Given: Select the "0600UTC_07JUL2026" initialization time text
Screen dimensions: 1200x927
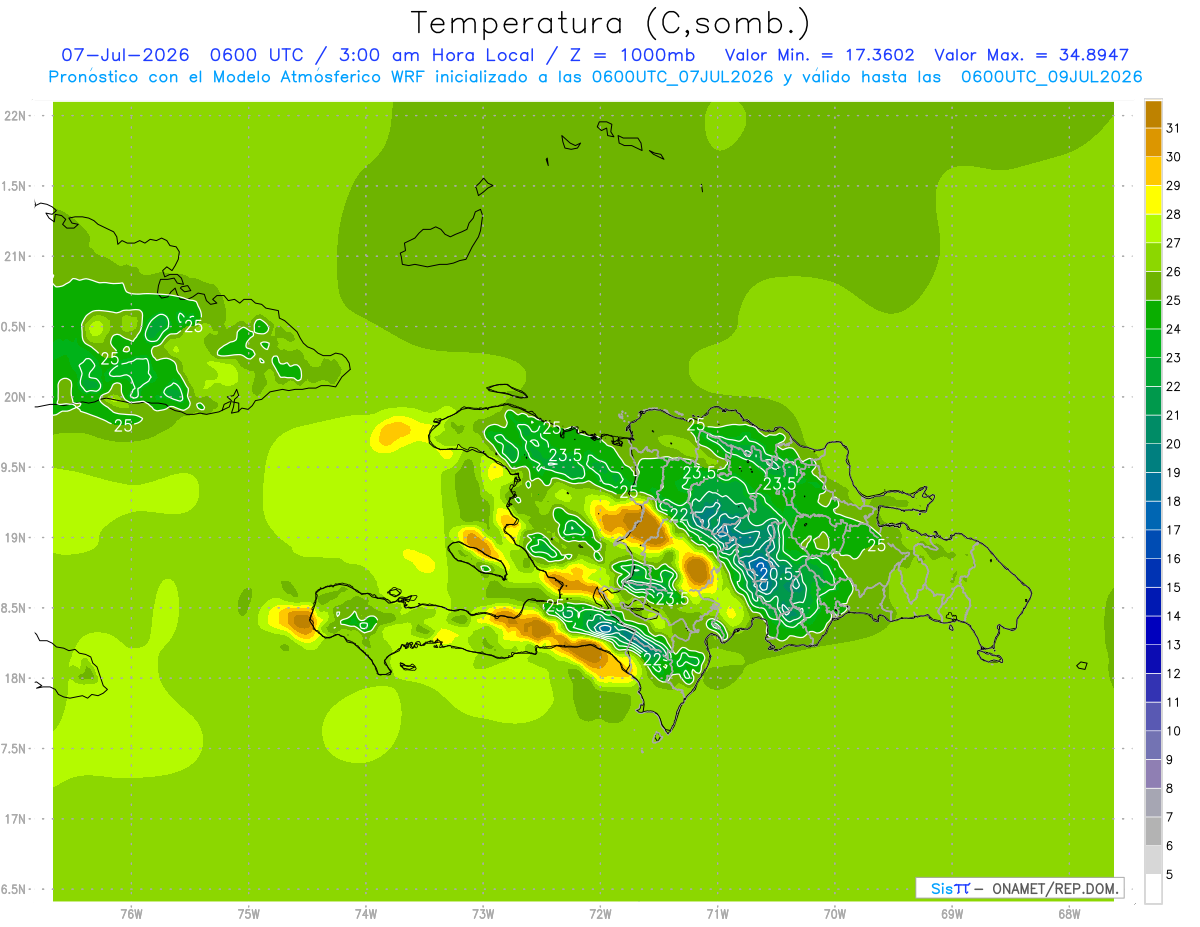Looking at the screenshot, I should (x=682, y=77).
